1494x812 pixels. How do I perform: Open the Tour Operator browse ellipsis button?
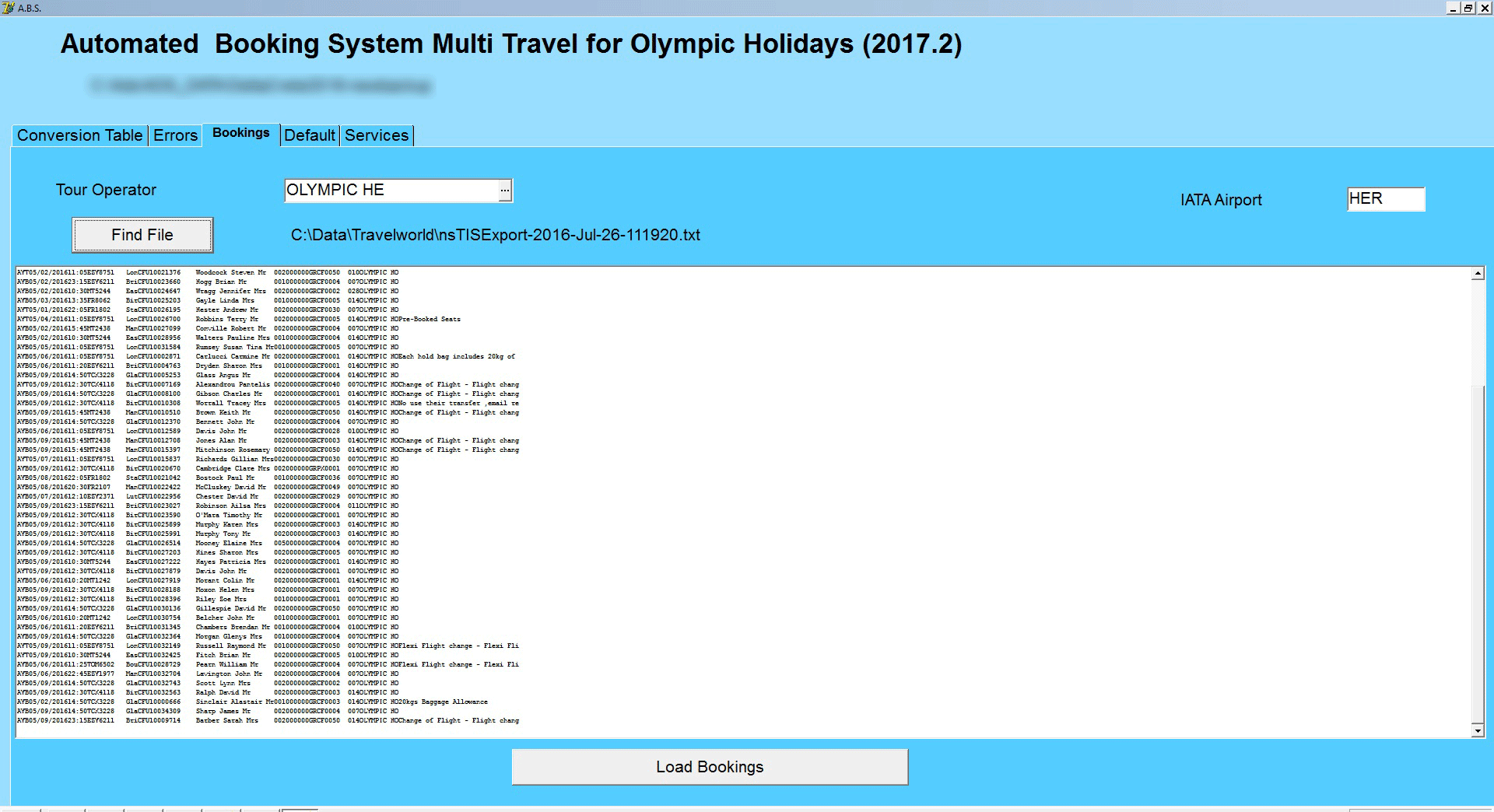(x=505, y=190)
